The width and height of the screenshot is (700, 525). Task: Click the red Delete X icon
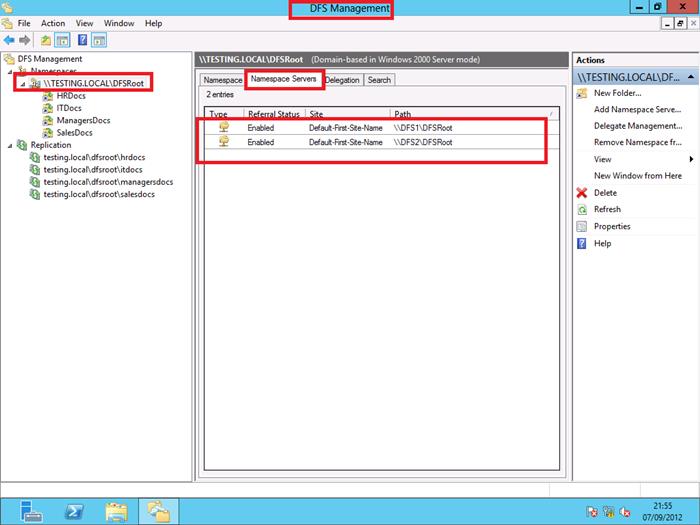pos(582,193)
